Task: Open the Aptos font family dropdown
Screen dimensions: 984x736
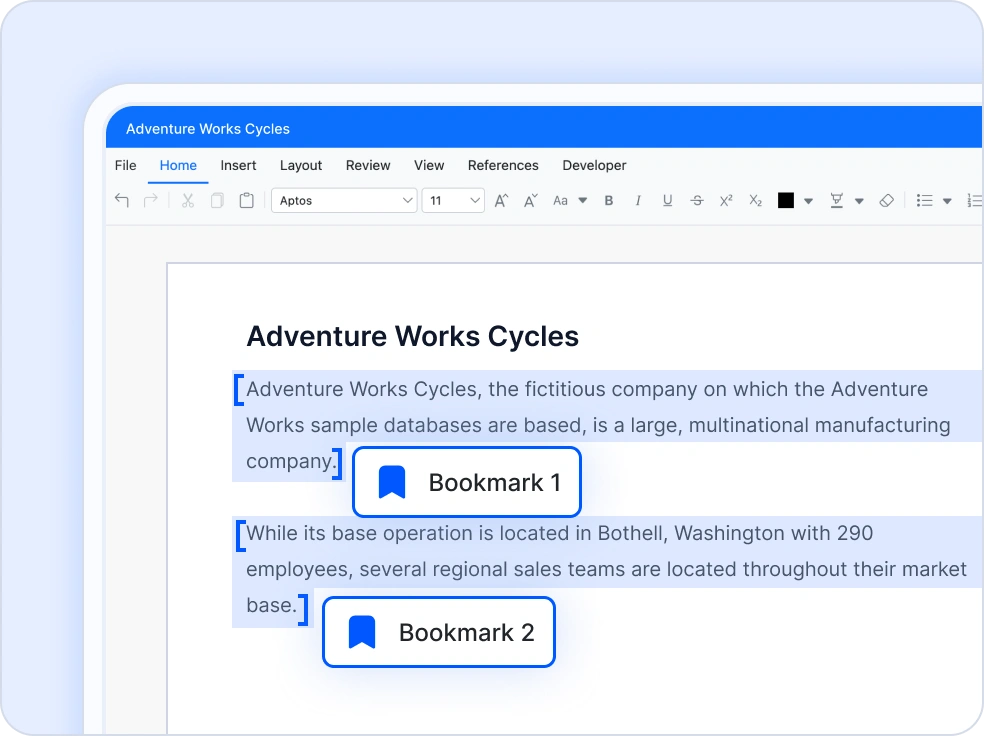Action: (344, 201)
